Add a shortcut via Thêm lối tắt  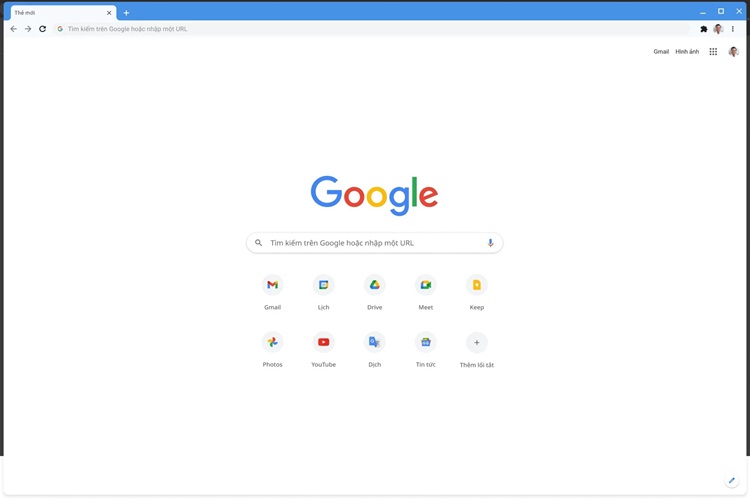click(x=477, y=349)
